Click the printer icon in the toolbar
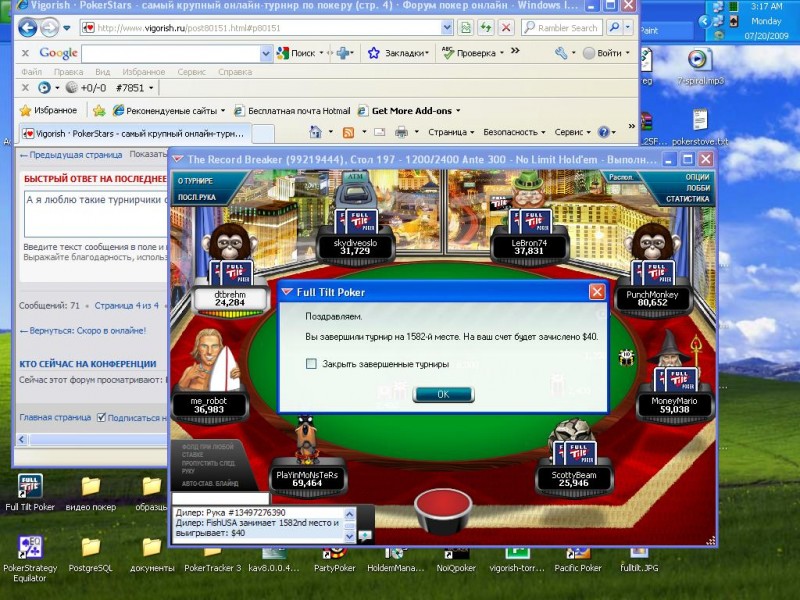 coord(402,133)
